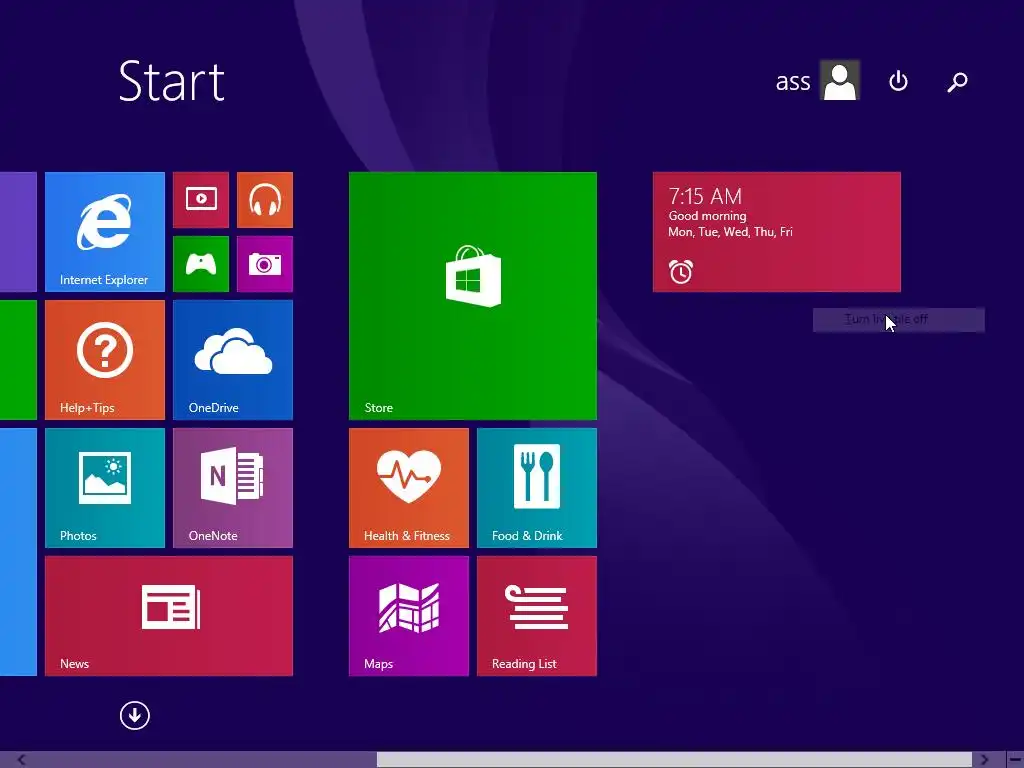
Task: Launch the Photos tile
Action: tap(104, 488)
